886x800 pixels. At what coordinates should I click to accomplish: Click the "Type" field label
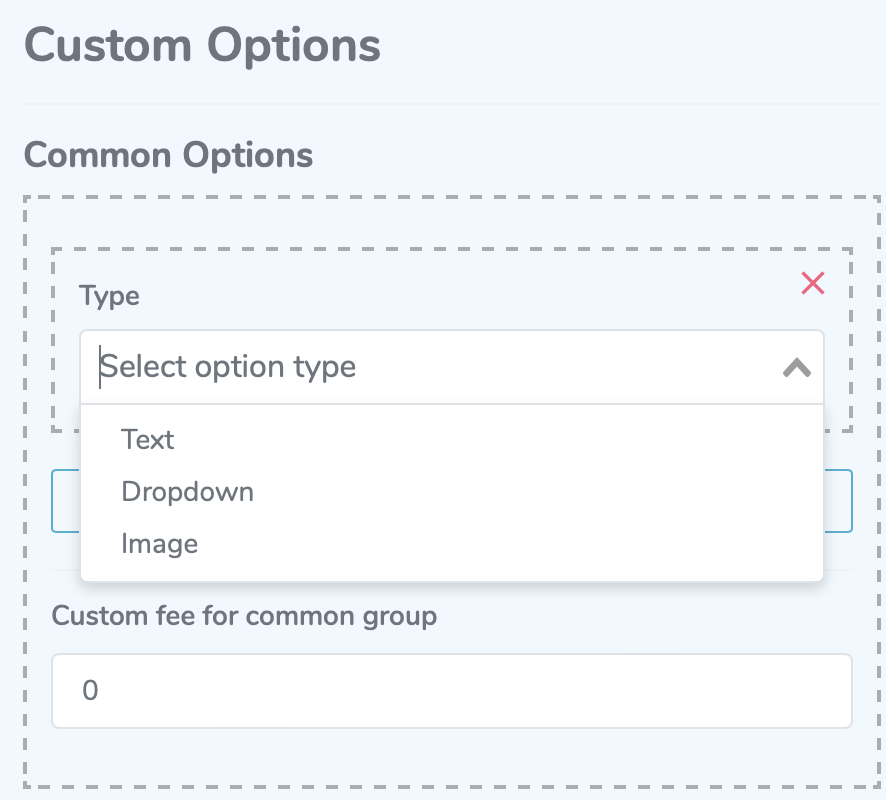tap(109, 296)
